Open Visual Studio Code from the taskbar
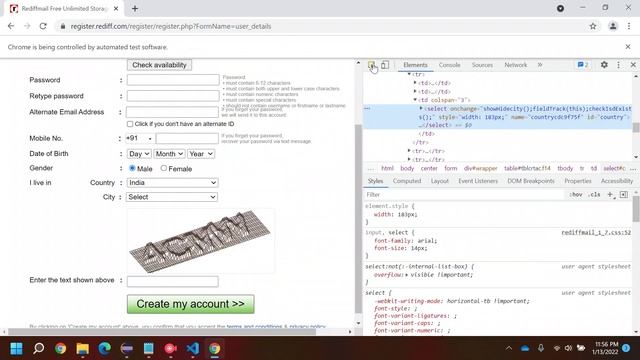 click(x=193, y=349)
